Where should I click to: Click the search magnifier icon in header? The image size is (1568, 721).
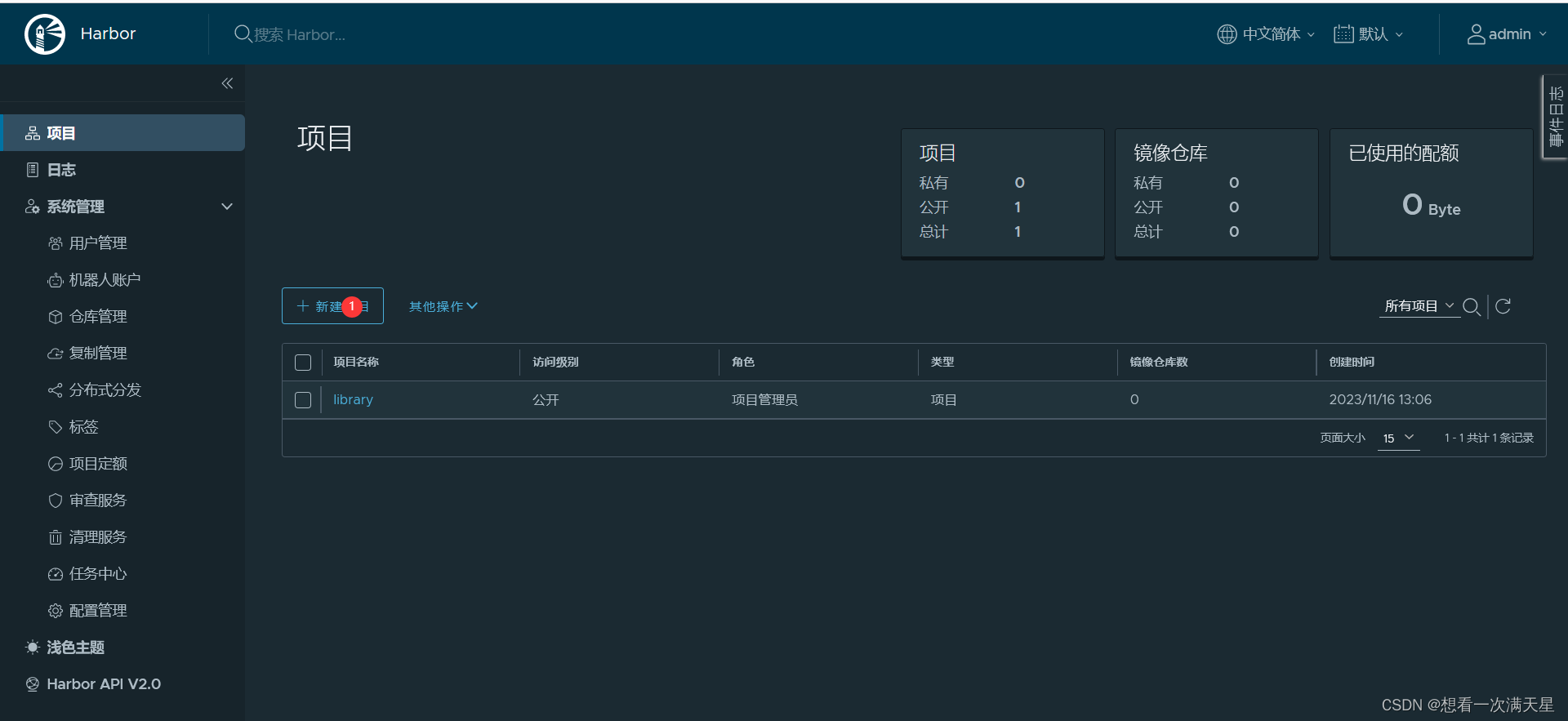click(x=243, y=33)
